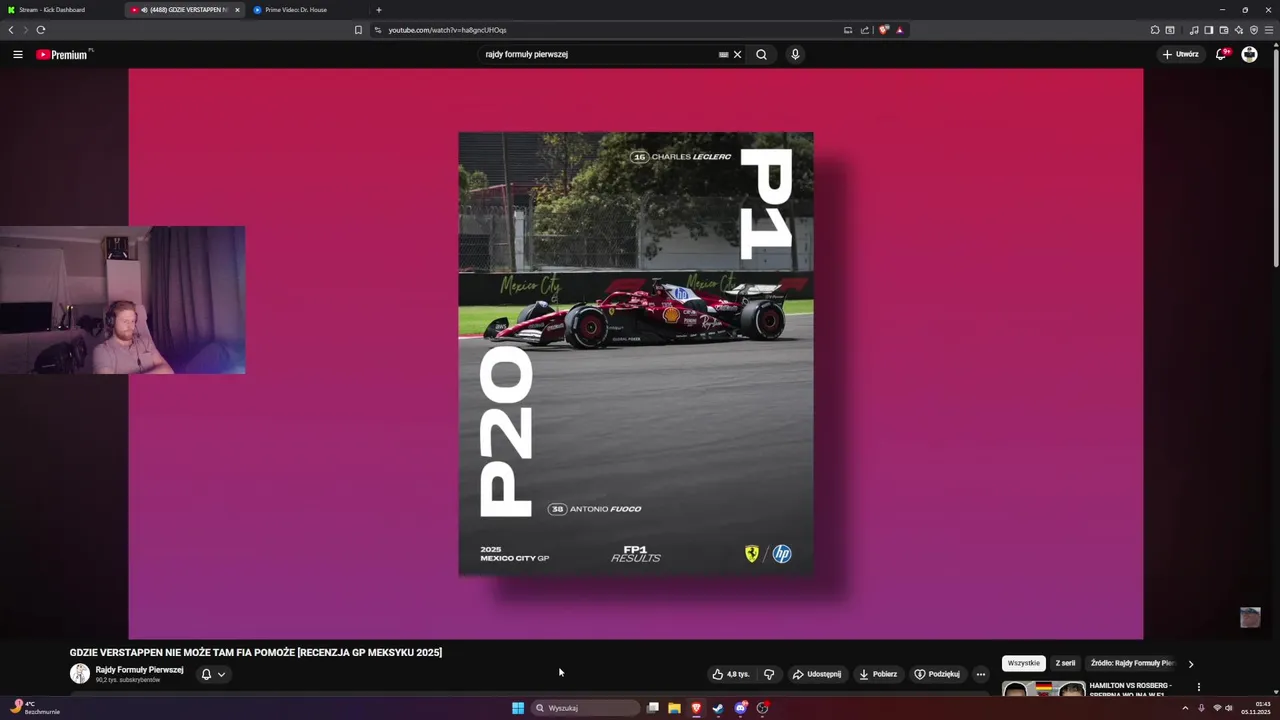Open YouTube notifications bell with 9+ badge
This screenshot has width=1280, height=720.
(1221, 54)
